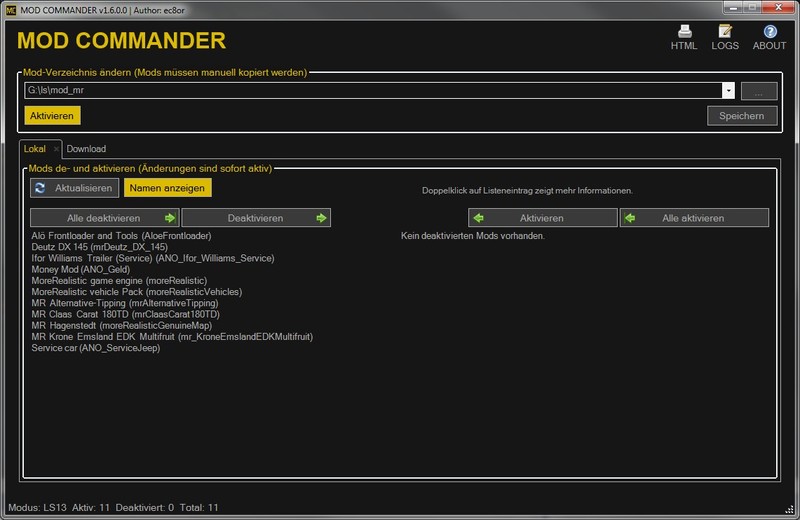Select the Lokal tab
The width and height of the screenshot is (800, 520).
pyautogui.click(x=35, y=149)
